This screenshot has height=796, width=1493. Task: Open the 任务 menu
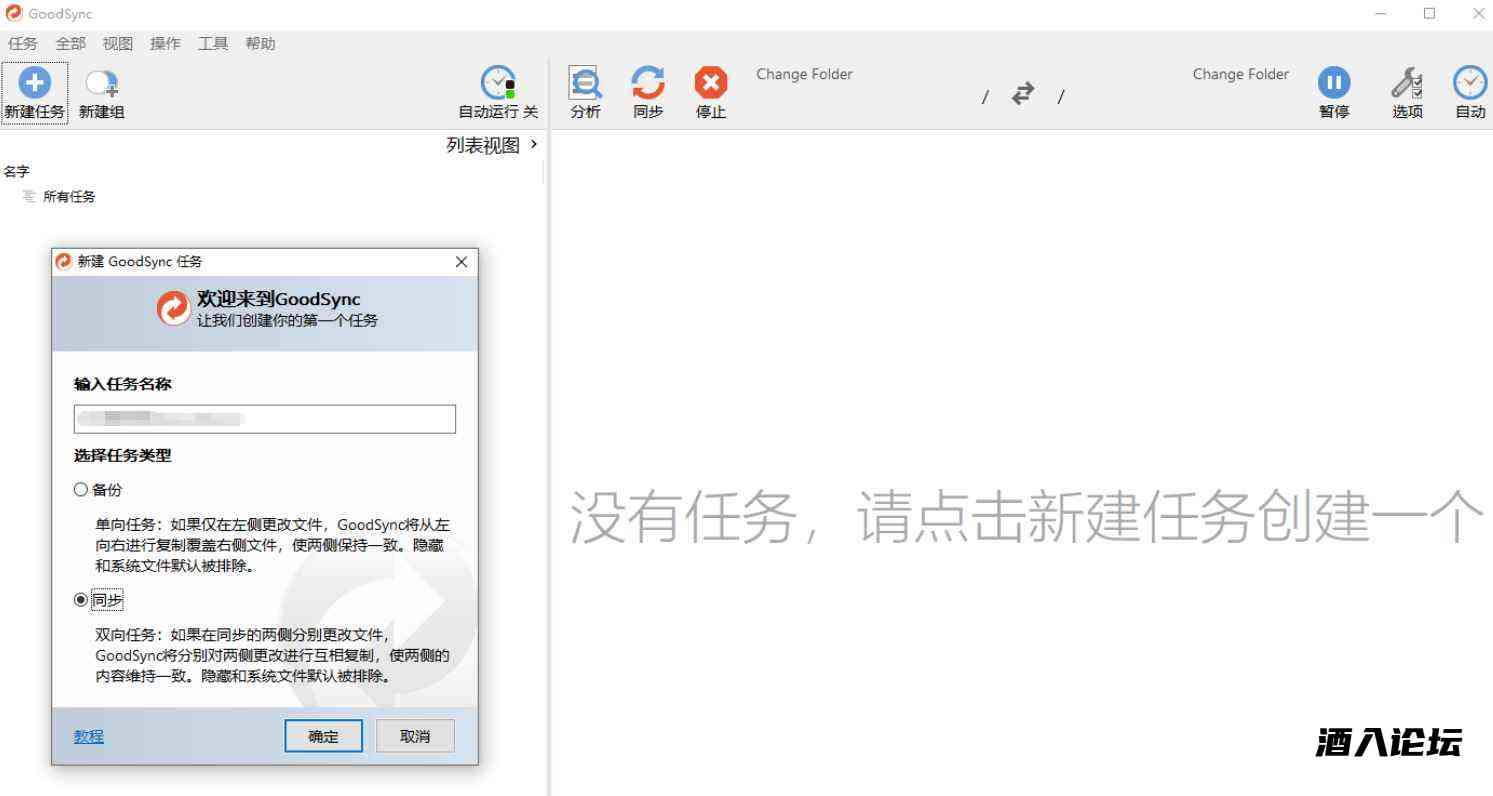click(x=23, y=44)
